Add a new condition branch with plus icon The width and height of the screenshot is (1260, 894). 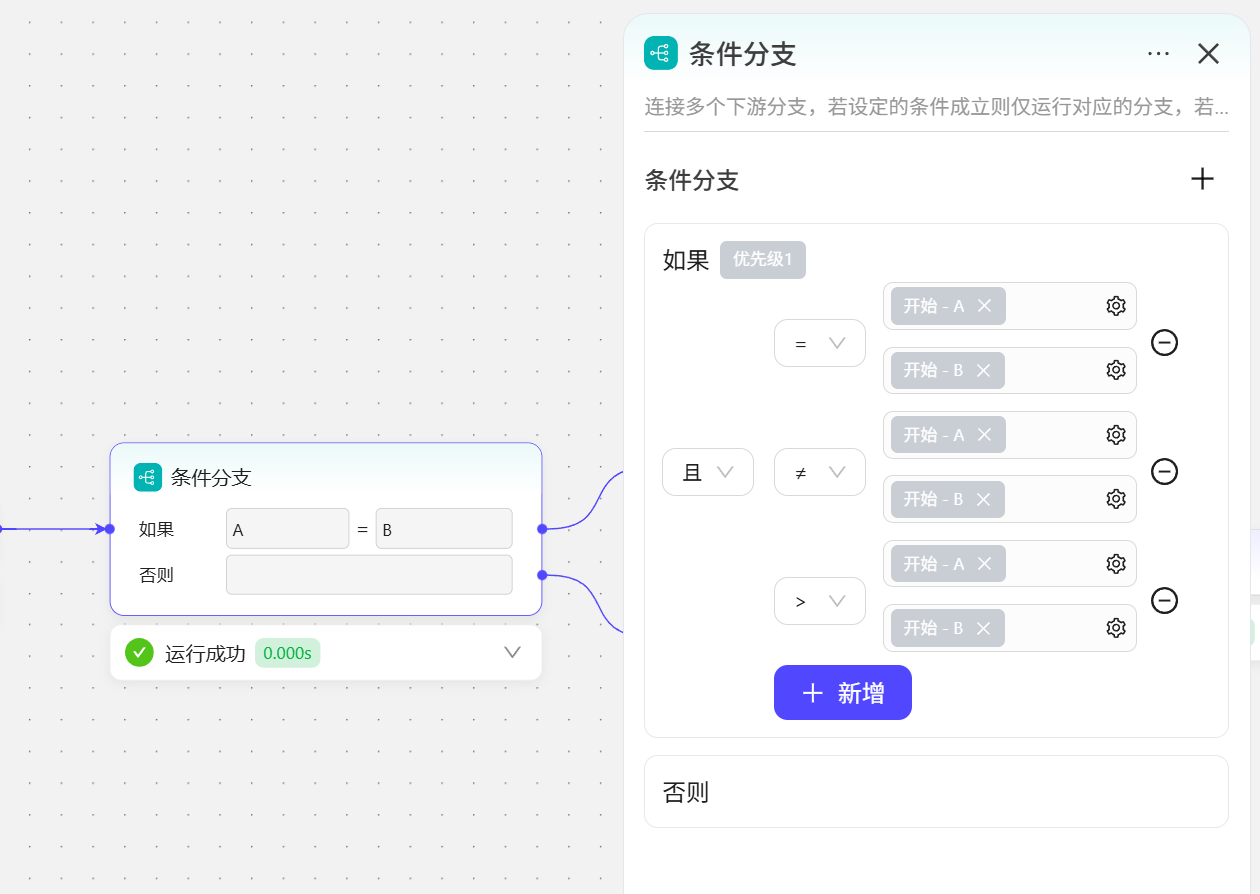pyautogui.click(x=1202, y=179)
